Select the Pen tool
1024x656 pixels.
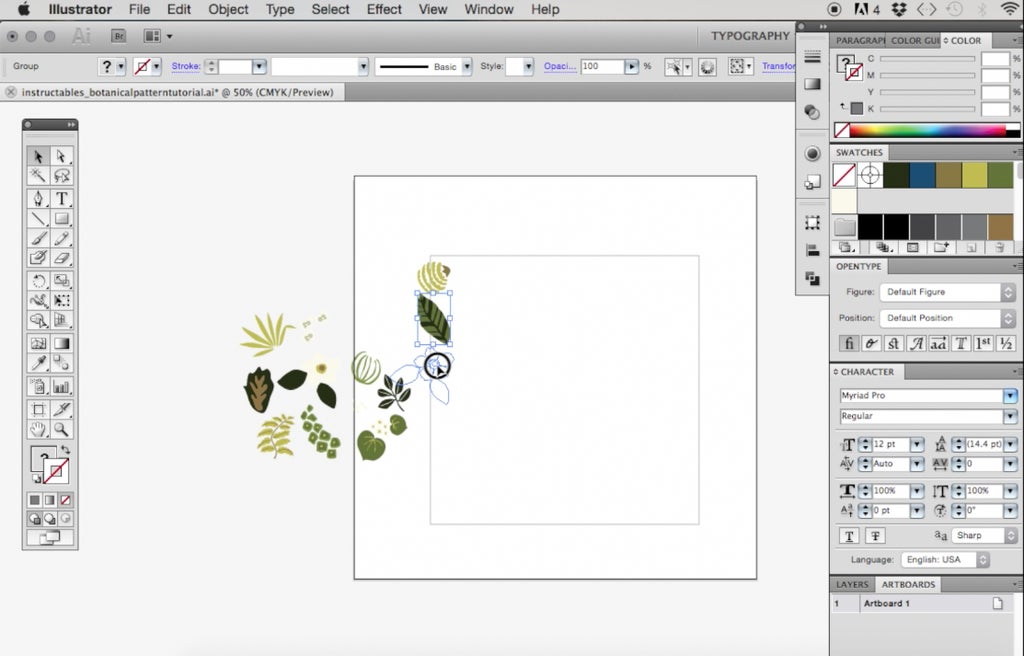(x=39, y=198)
